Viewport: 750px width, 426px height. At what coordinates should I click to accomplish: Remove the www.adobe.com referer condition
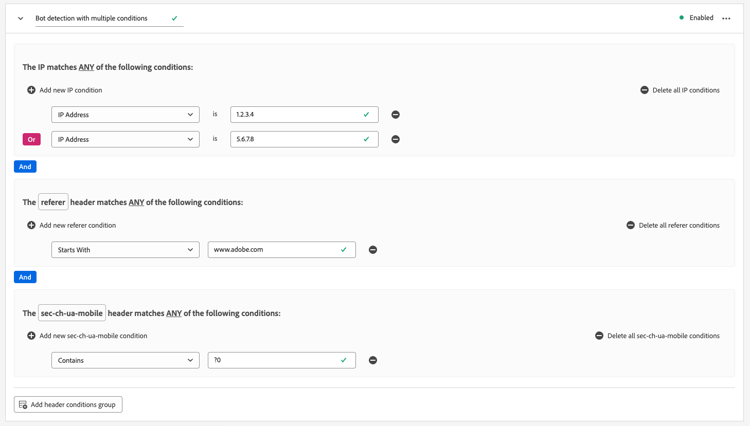373,250
